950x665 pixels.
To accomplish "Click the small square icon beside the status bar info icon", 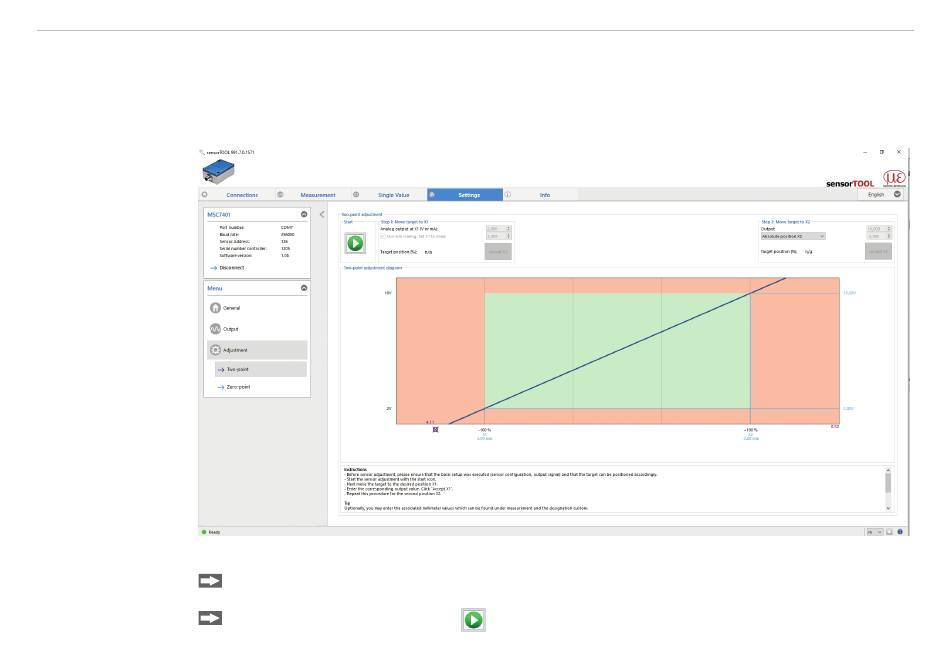I will click(889, 532).
